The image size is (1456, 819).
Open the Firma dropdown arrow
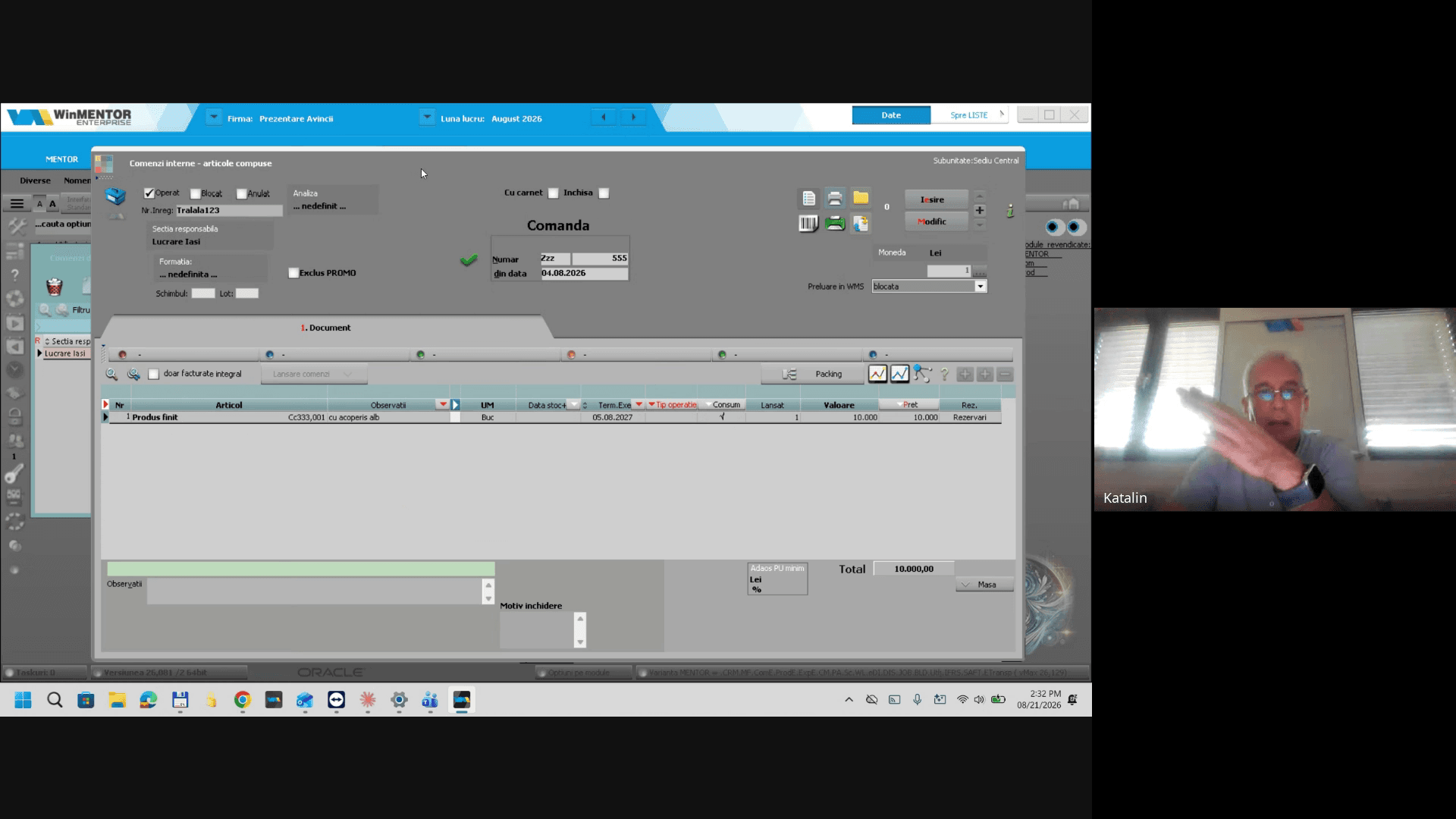[214, 118]
